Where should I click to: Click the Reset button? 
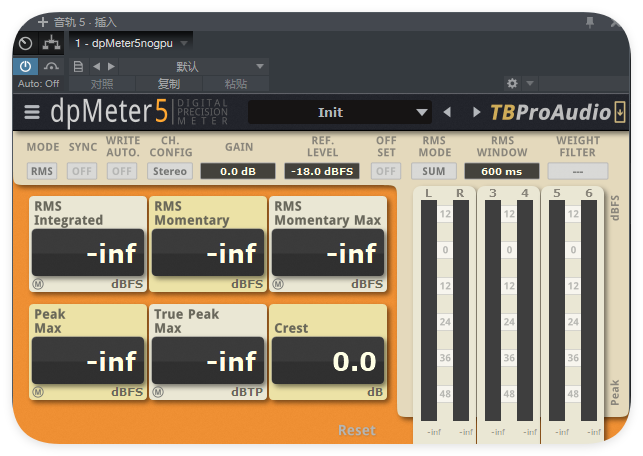point(357,430)
